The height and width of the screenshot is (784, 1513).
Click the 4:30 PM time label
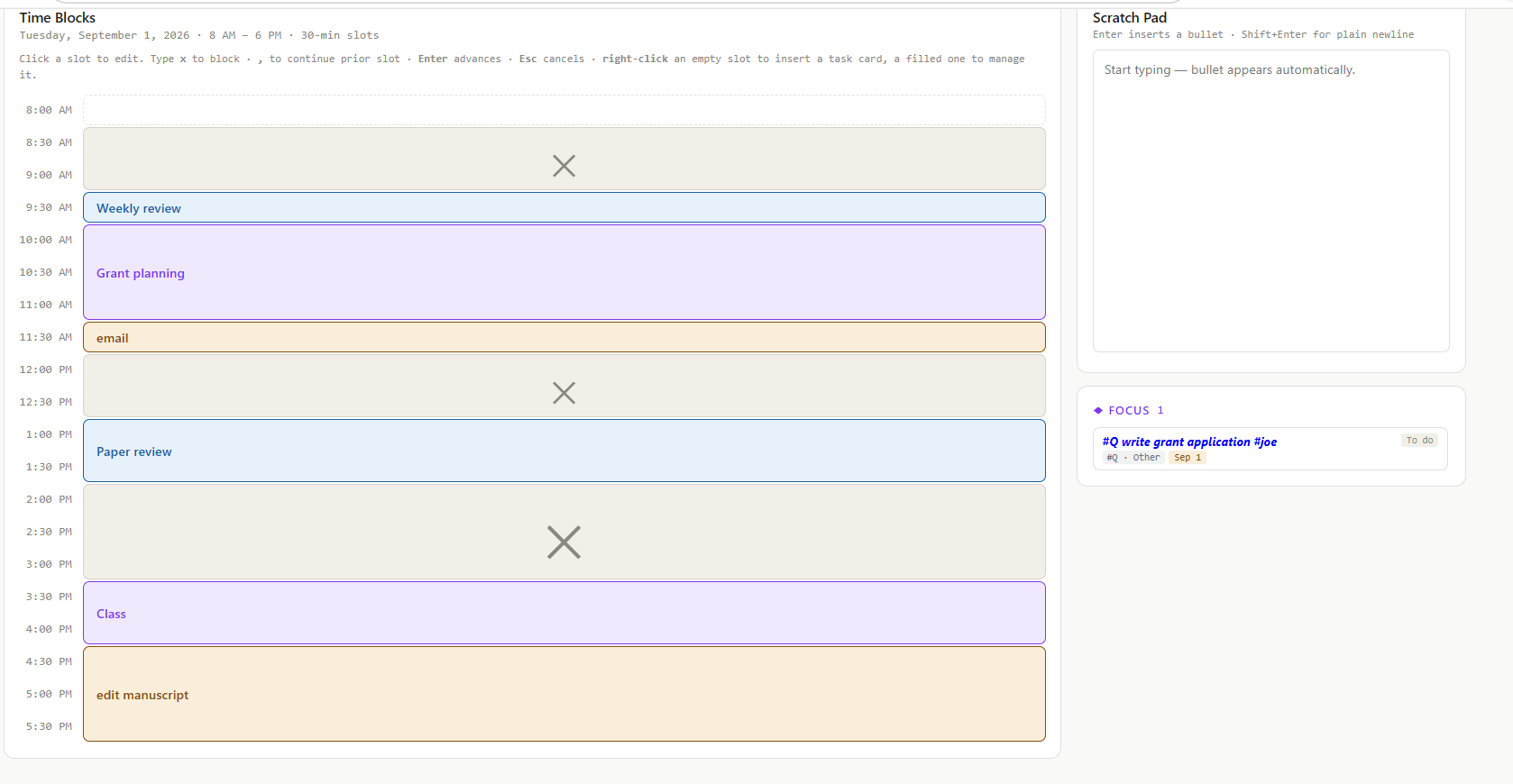49,661
